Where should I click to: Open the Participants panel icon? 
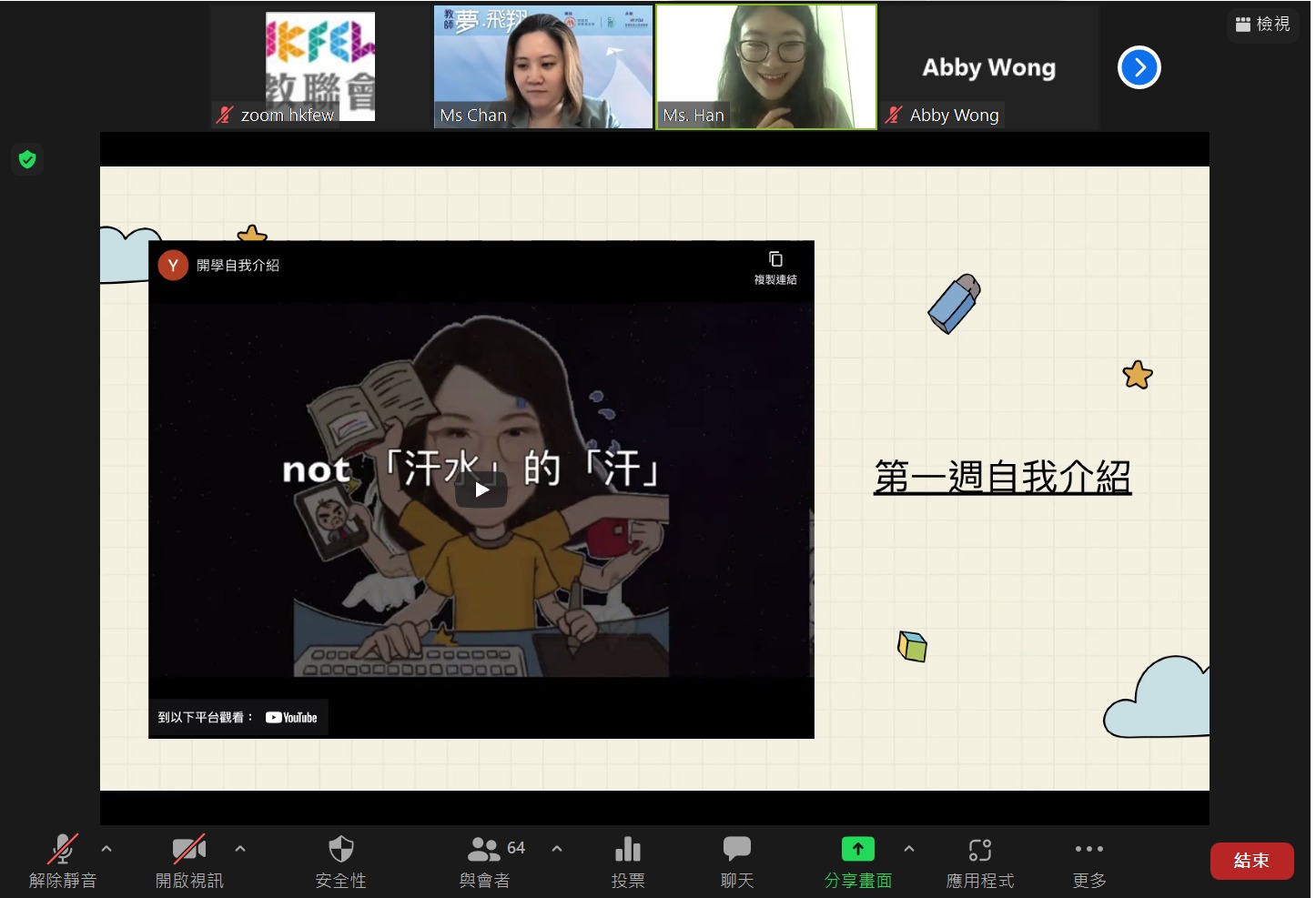pyautogui.click(x=483, y=849)
